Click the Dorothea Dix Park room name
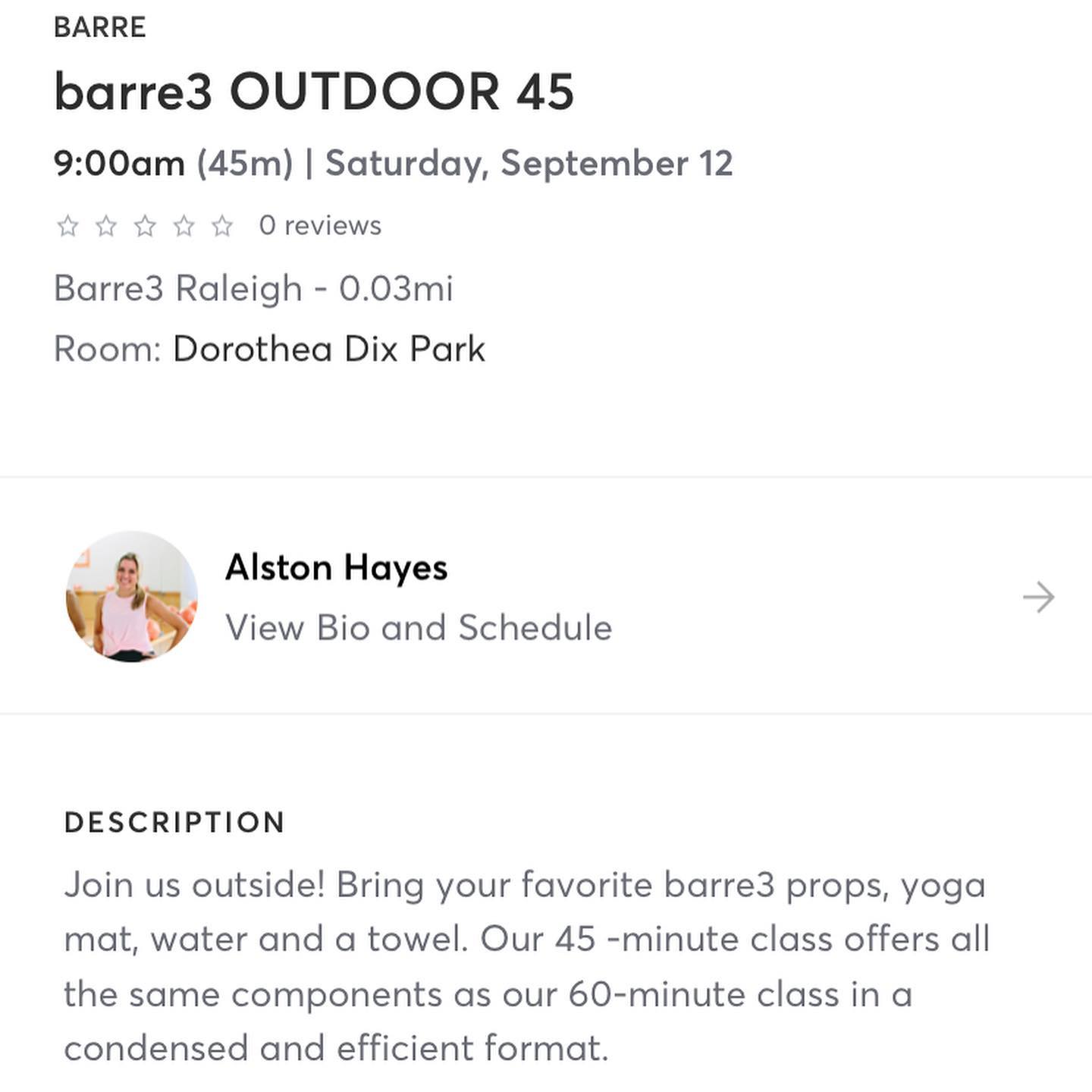 coord(329,350)
